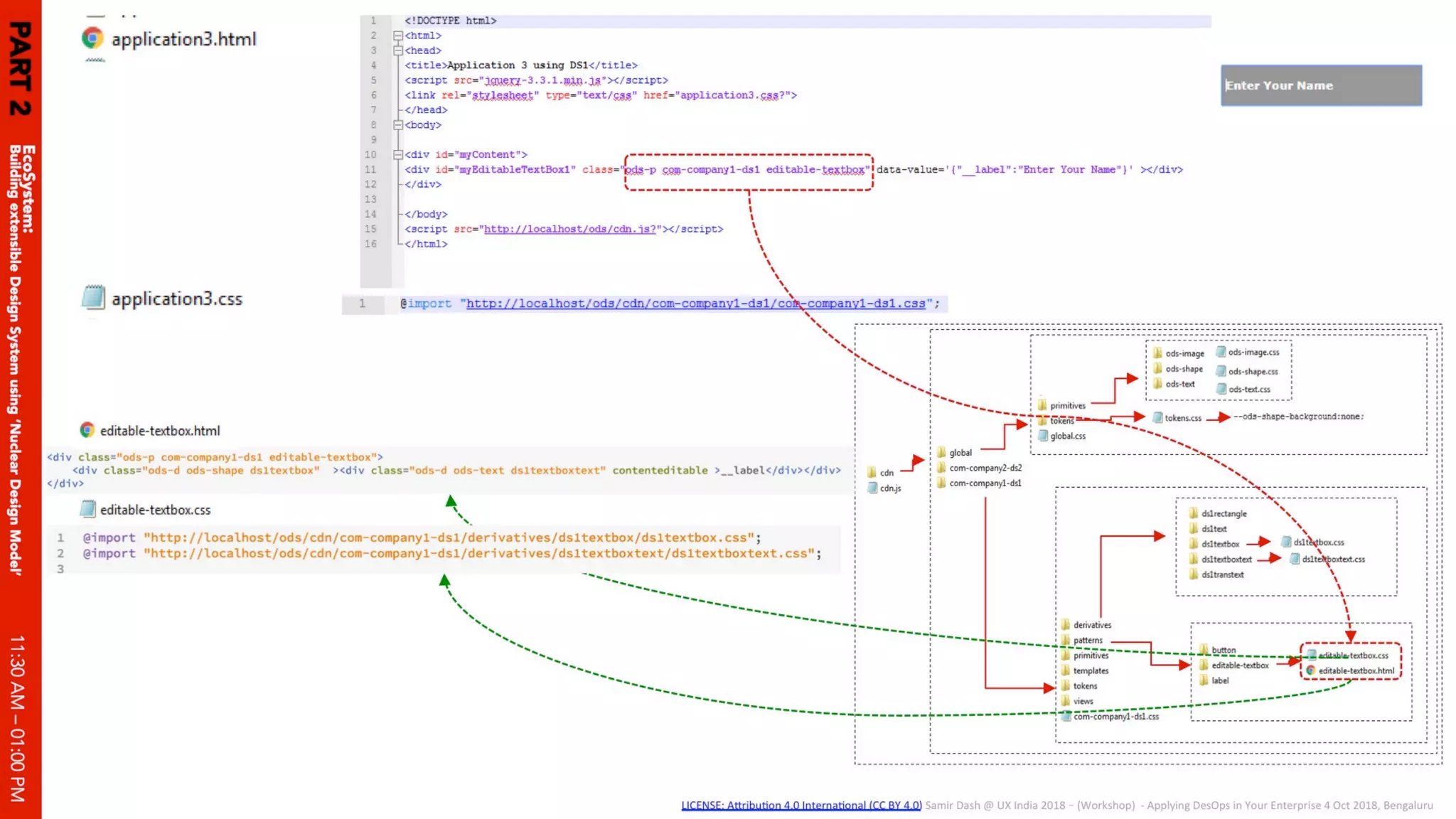Open the derivatives folder

1066,625
